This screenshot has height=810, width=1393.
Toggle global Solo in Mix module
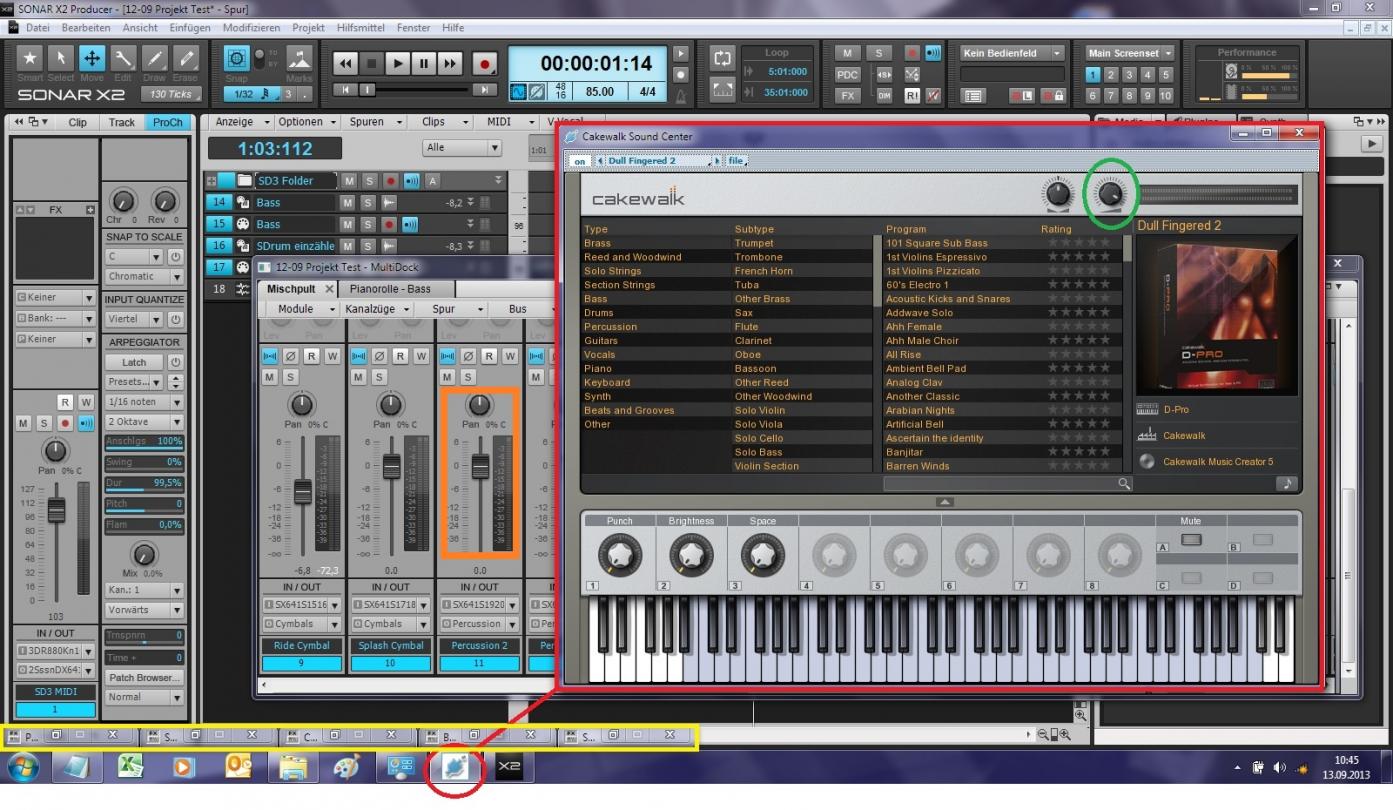879,53
